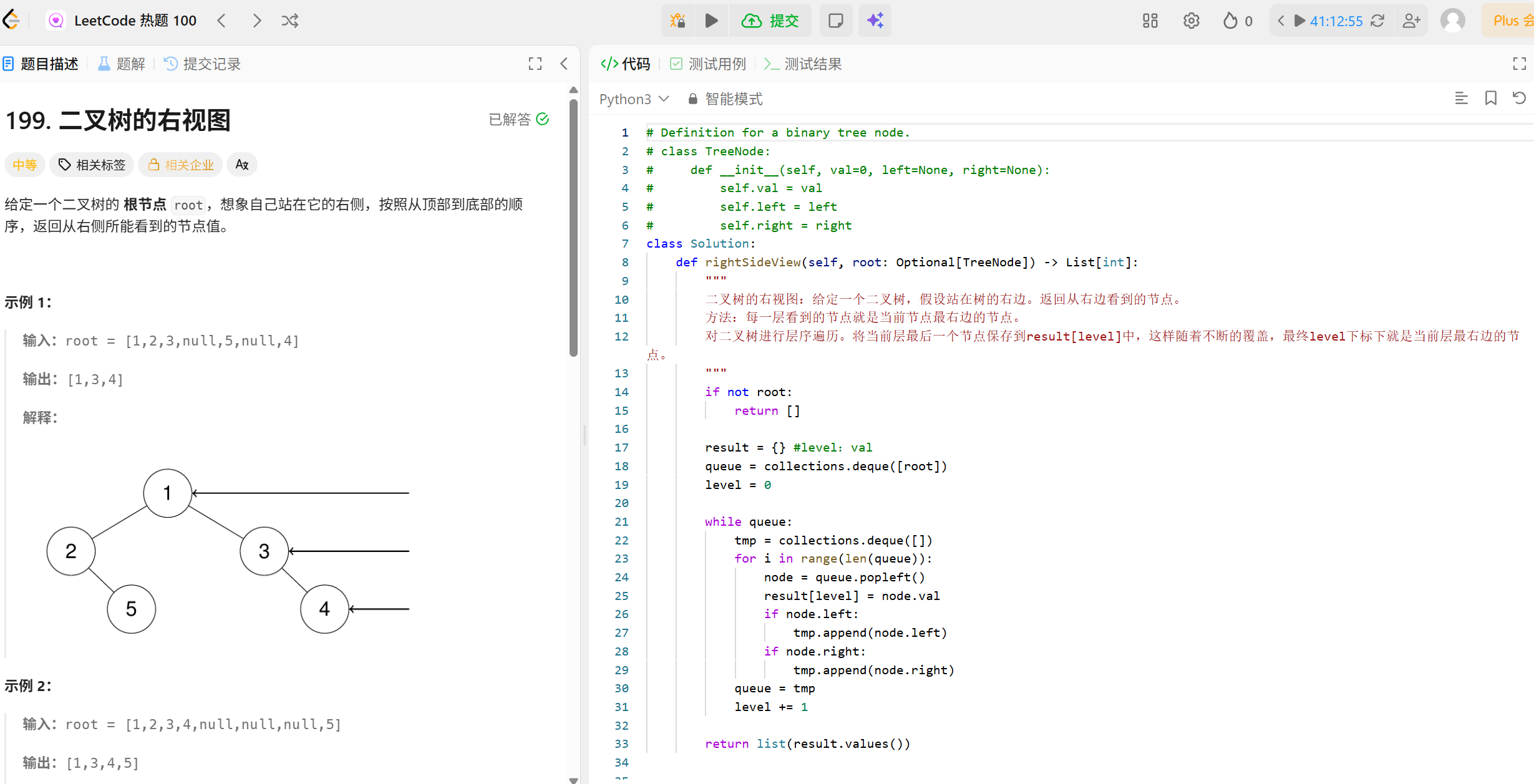The image size is (1534, 784).
Task: Collapse the problem description panel chevron
Action: click(x=564, y=64)
